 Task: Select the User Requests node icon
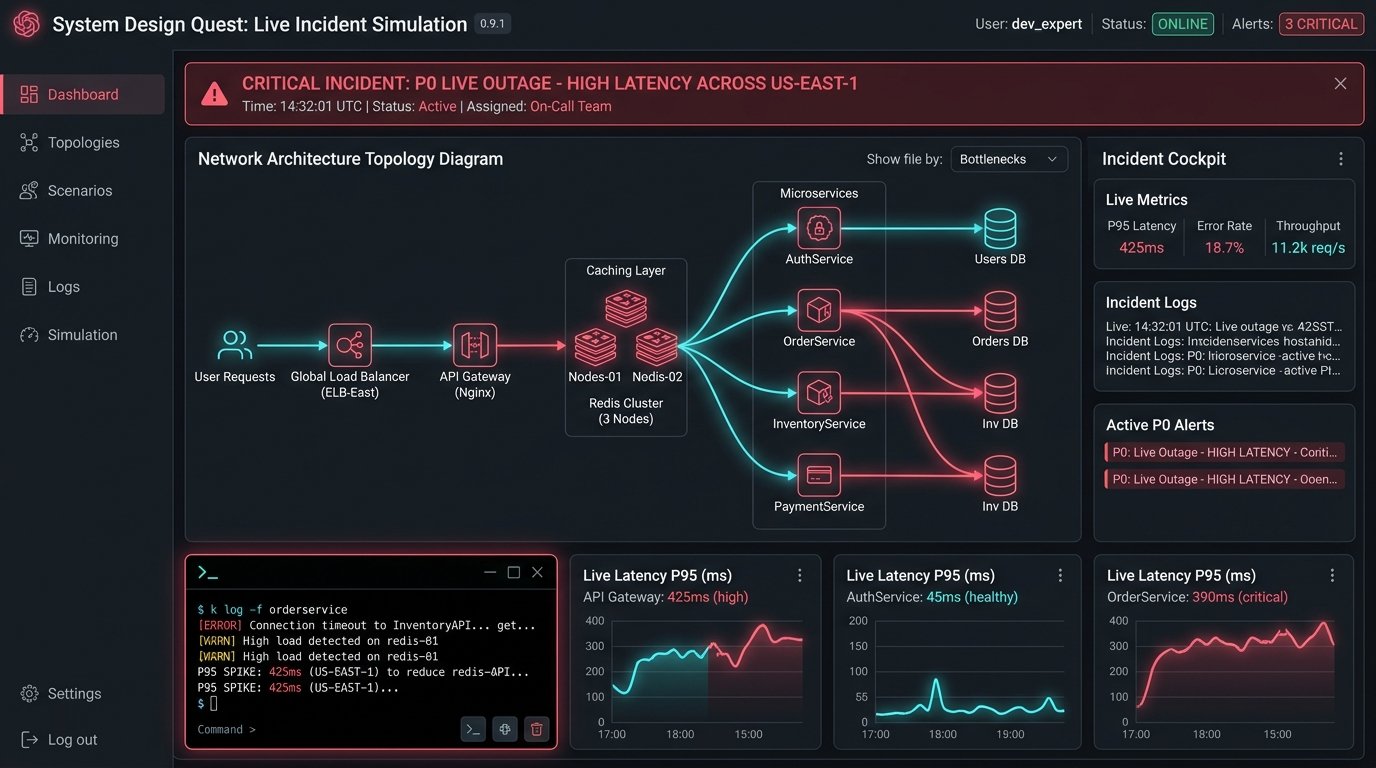tap(235, 345)
